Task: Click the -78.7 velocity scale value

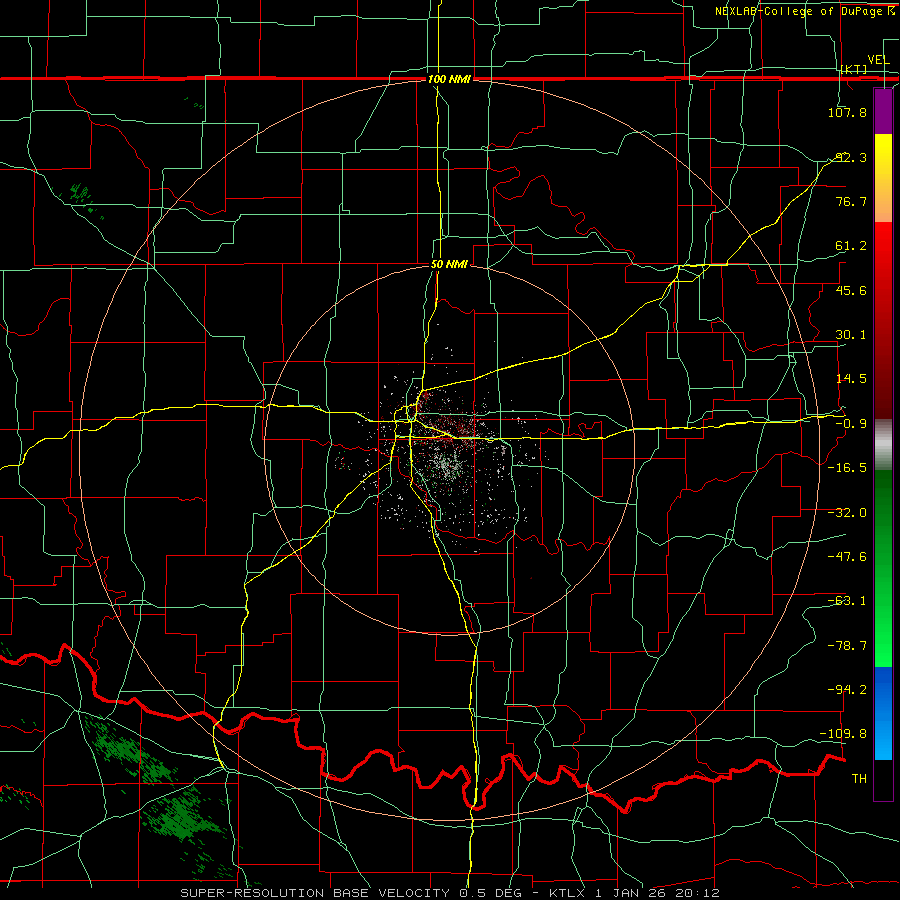Action: 847,646
